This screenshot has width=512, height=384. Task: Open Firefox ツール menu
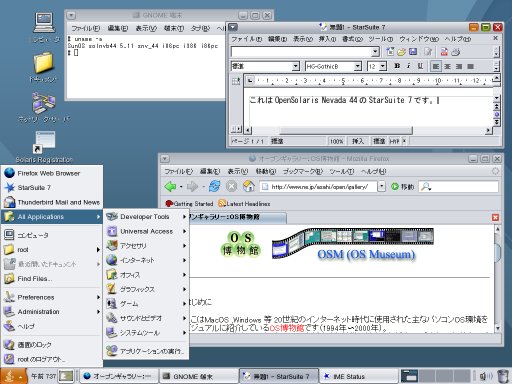pos(342,171)
